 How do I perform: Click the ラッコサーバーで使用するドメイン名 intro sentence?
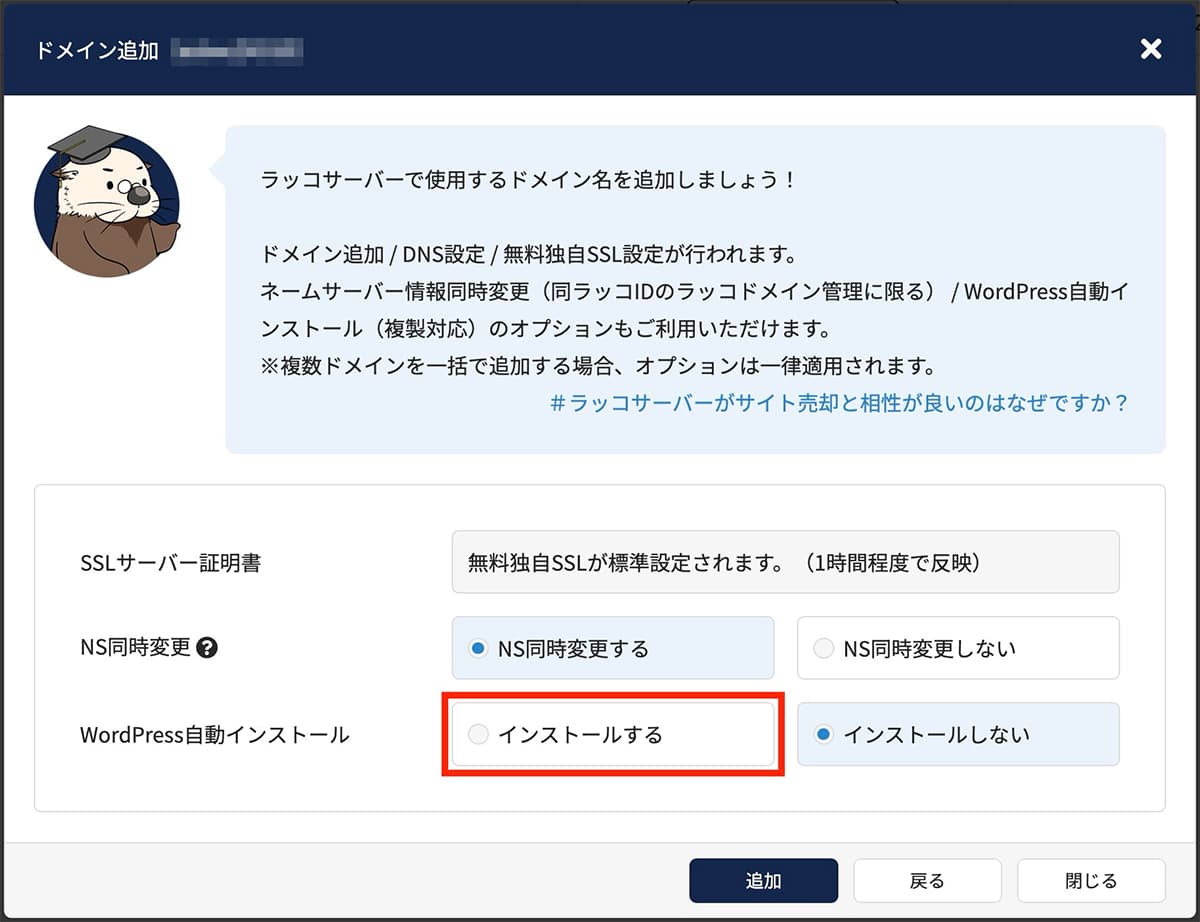tap(528, 181)
